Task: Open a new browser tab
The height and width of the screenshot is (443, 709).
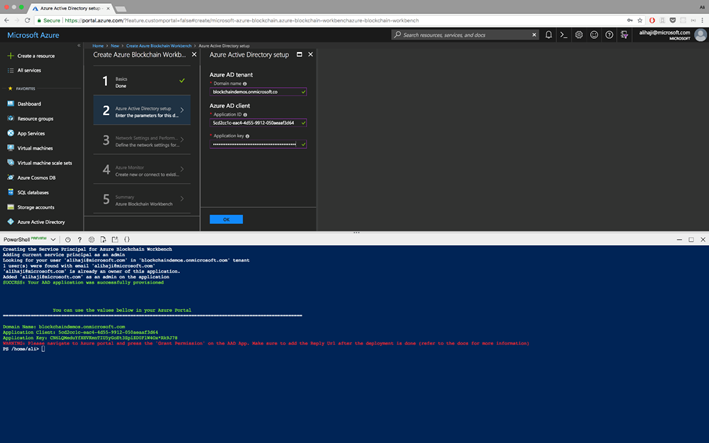Action: point(121,9)
